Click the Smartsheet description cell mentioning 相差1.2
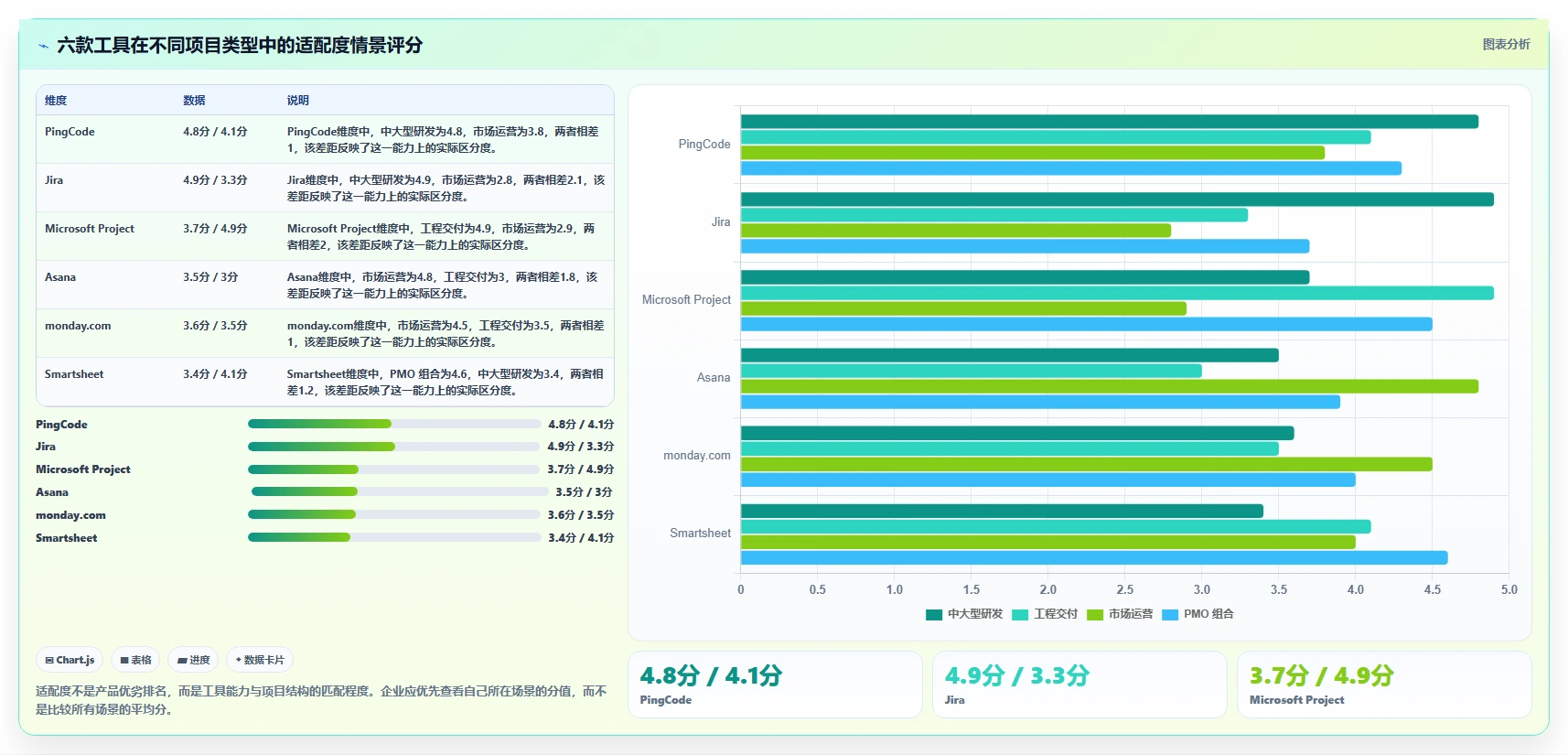The image size is (1568, 755). click(x=446, y=383)
